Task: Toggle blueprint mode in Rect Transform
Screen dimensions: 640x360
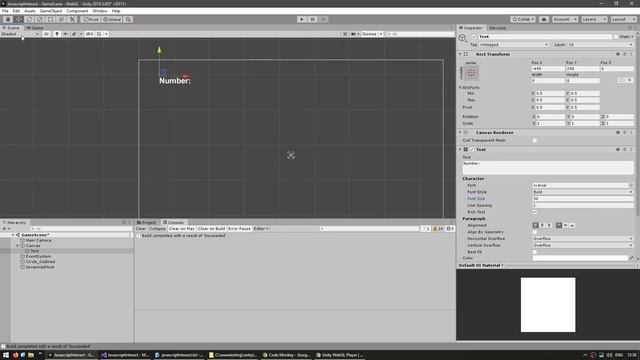Action: [x=621, y=80]
